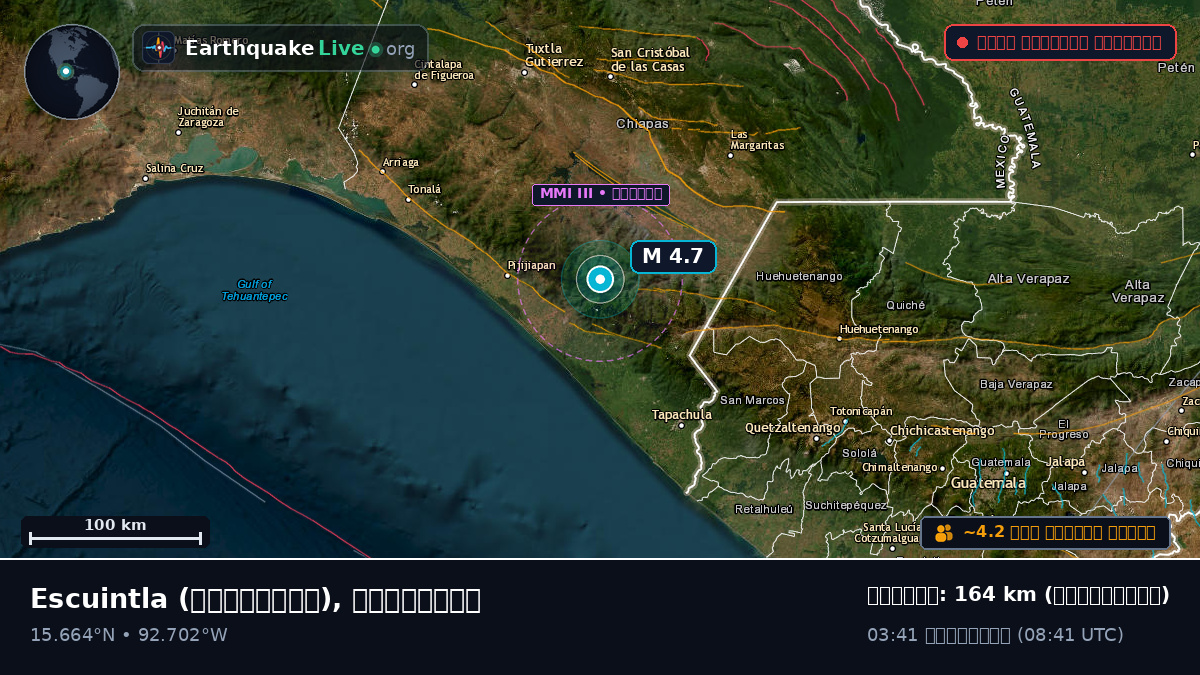Click the Retalhuleu label
The width and height of the screenshot is (1200, 675).
(764, 509)
